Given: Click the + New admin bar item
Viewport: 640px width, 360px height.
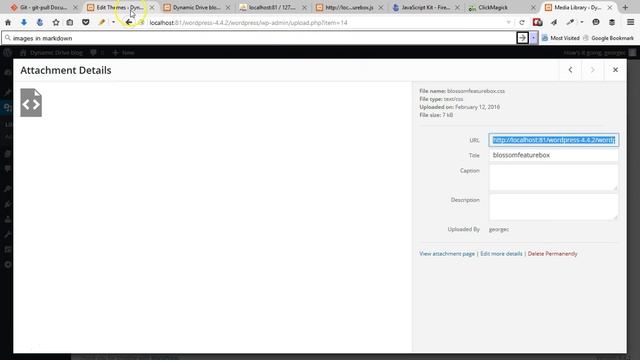Looking at the screenshot, I should tap(123, 53).
